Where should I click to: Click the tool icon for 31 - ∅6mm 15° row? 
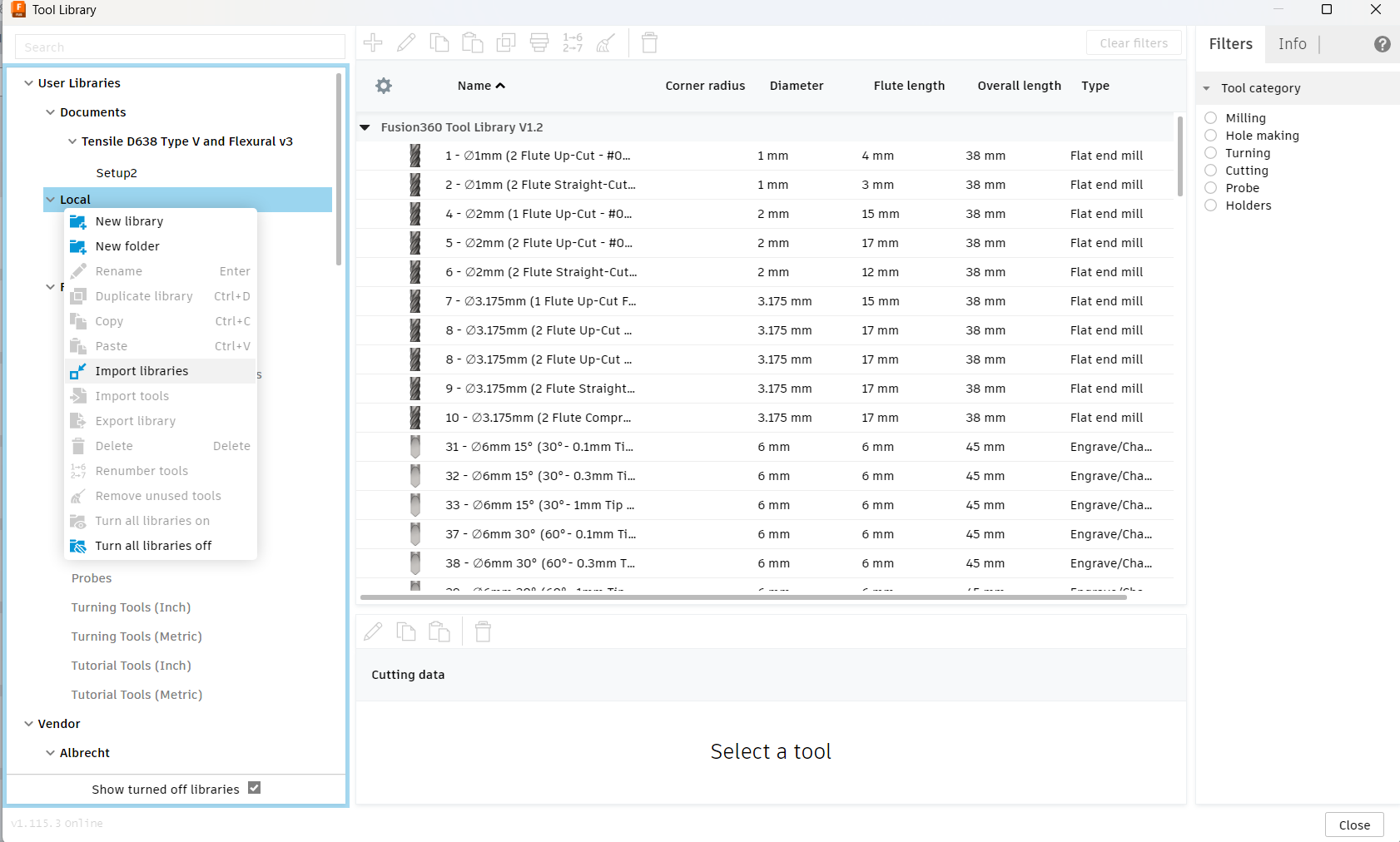(415, 447)
